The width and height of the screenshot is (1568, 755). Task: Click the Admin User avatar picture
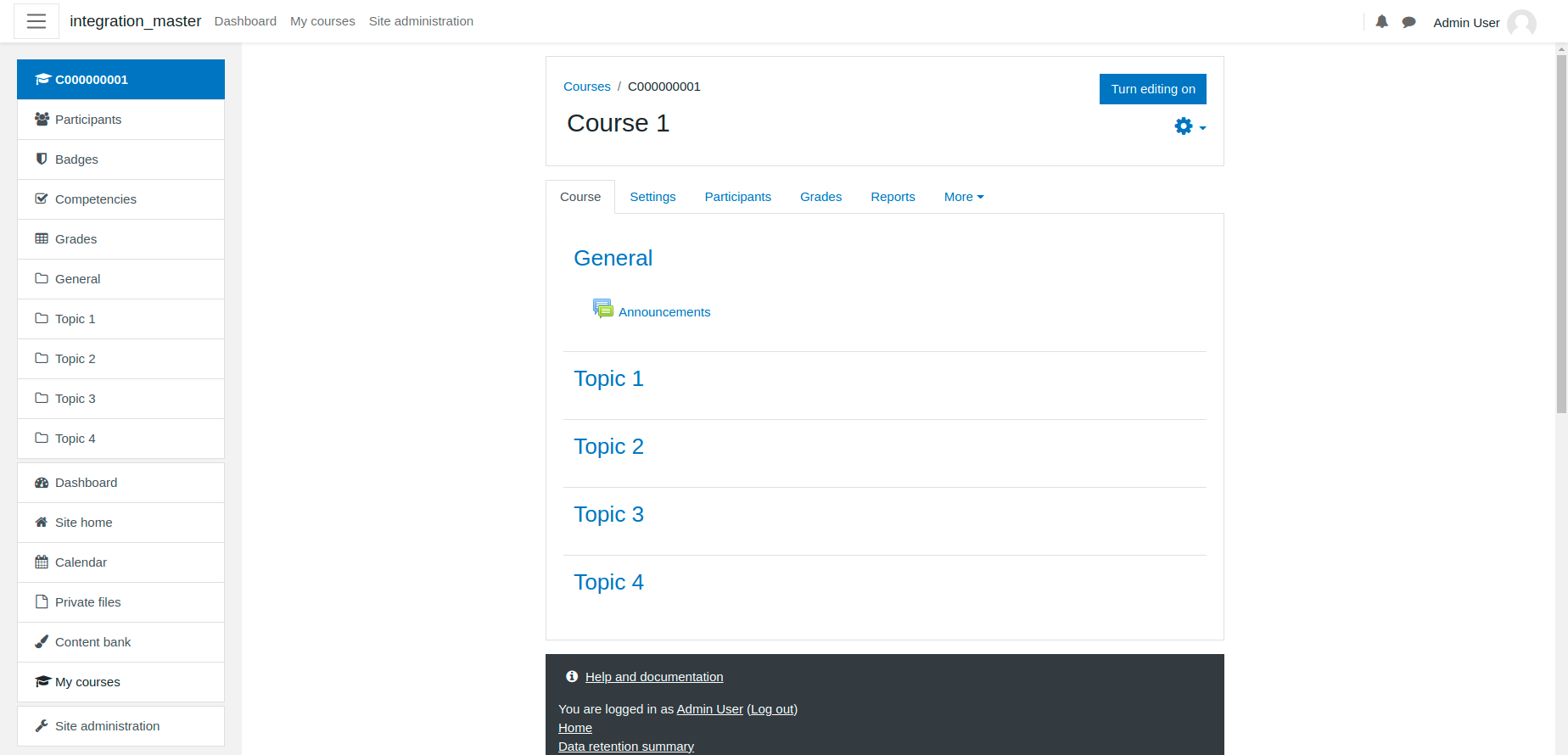1521,23
